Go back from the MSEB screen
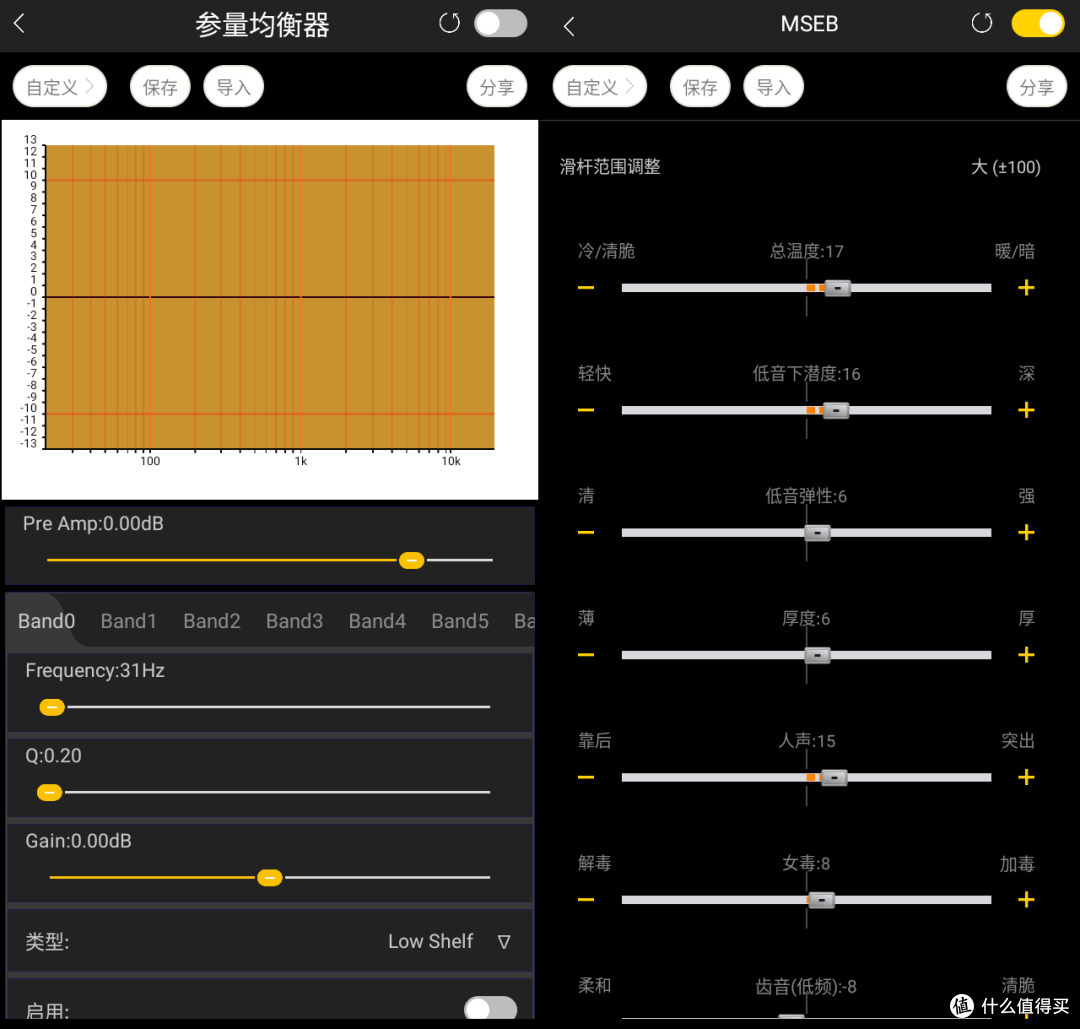The width and height of the screenshot is (1080, 1029). pyautogui.click(x=568, y=26)
